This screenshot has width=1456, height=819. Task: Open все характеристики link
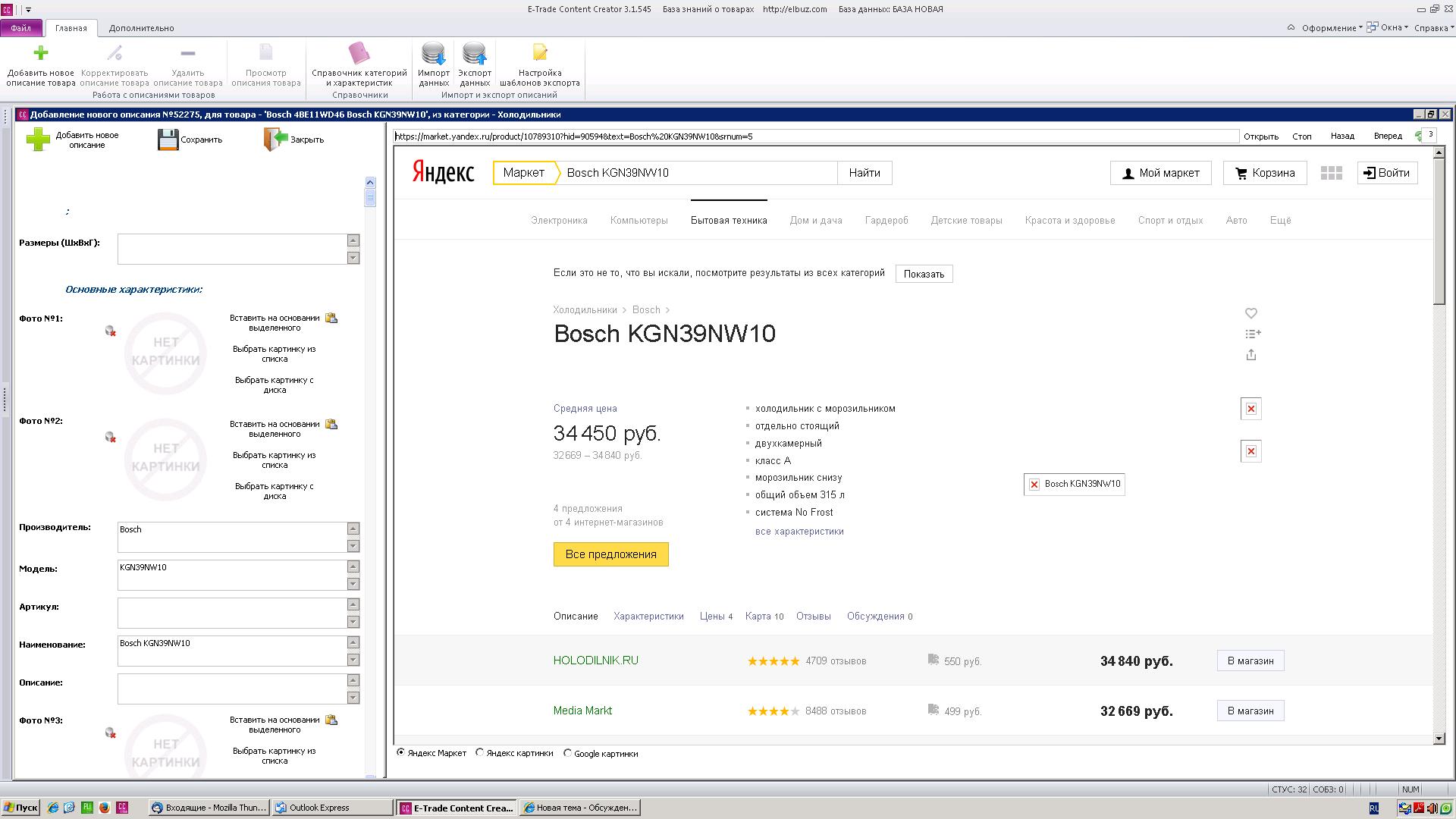tap(799, 532)
